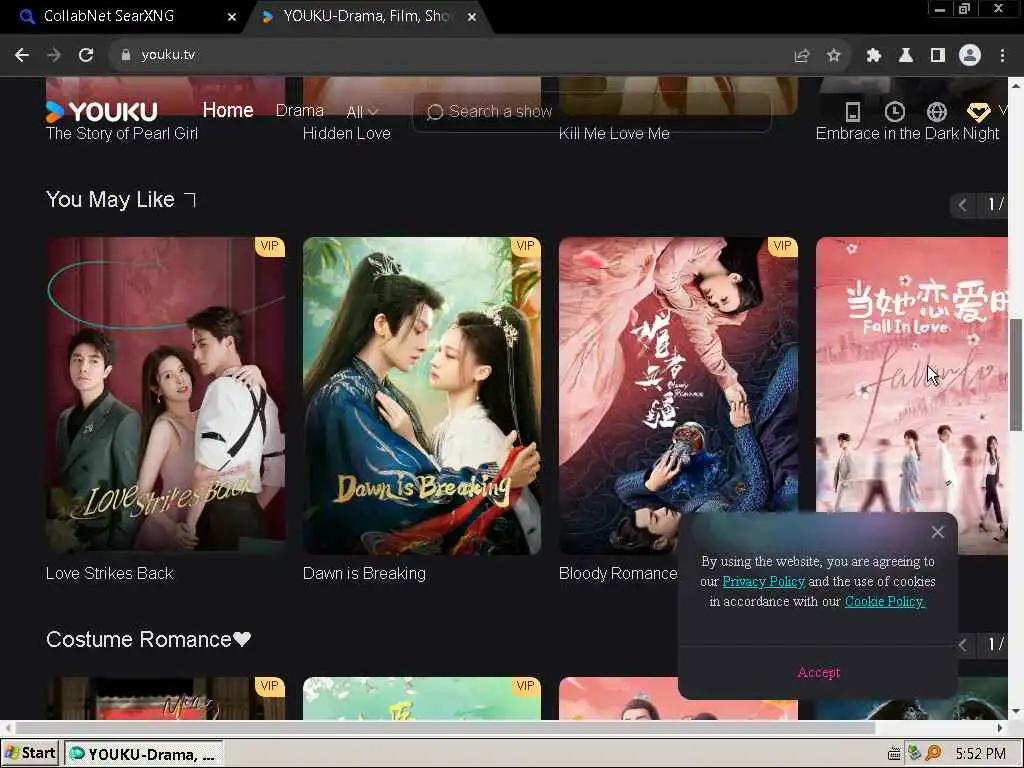The width and height of the screenshot is (1024, 768).
Task: Open the Dawn is Breaking poster
Action: point(422,396)
